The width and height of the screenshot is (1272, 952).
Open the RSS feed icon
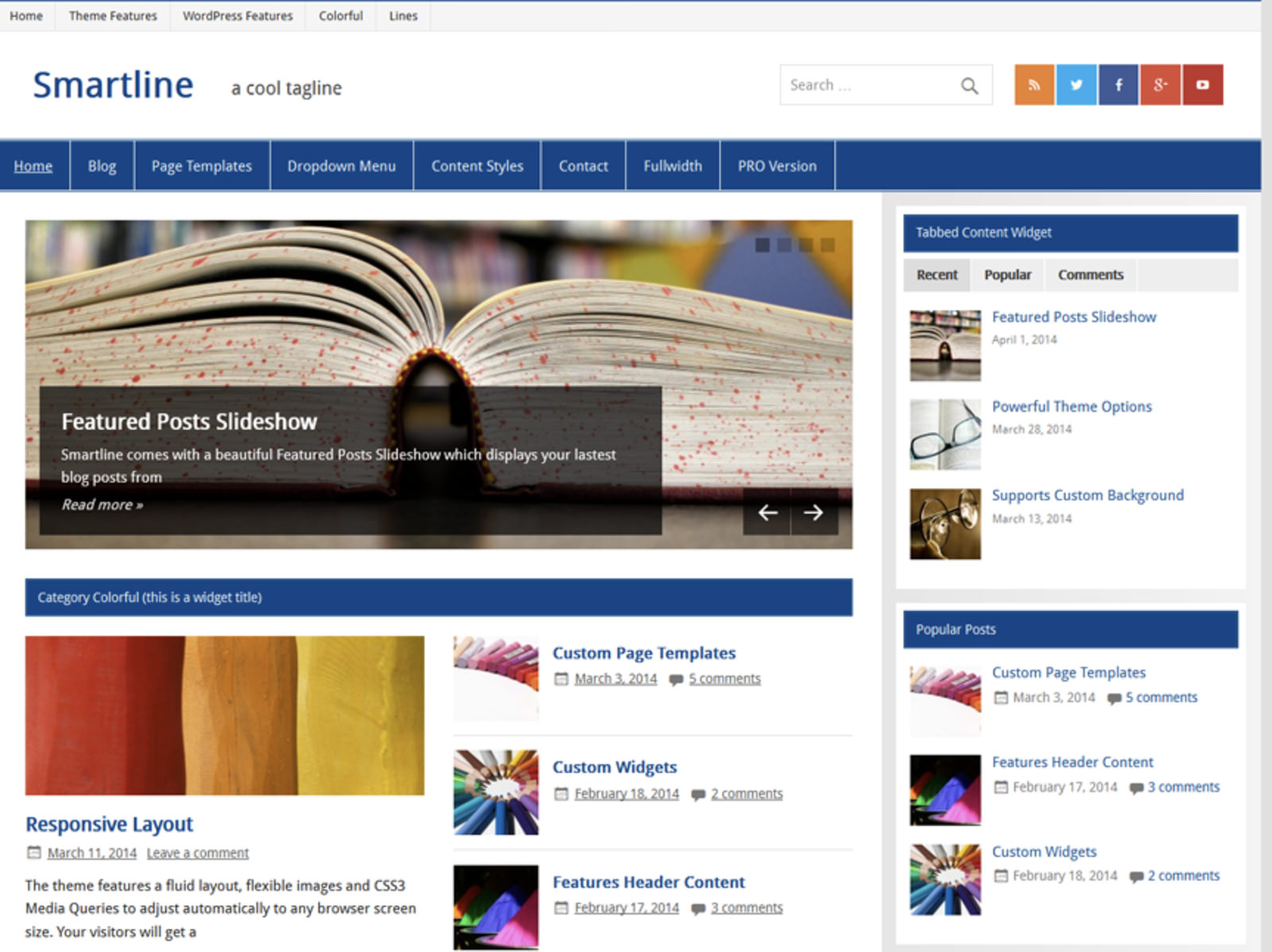tap(1034, 85)
